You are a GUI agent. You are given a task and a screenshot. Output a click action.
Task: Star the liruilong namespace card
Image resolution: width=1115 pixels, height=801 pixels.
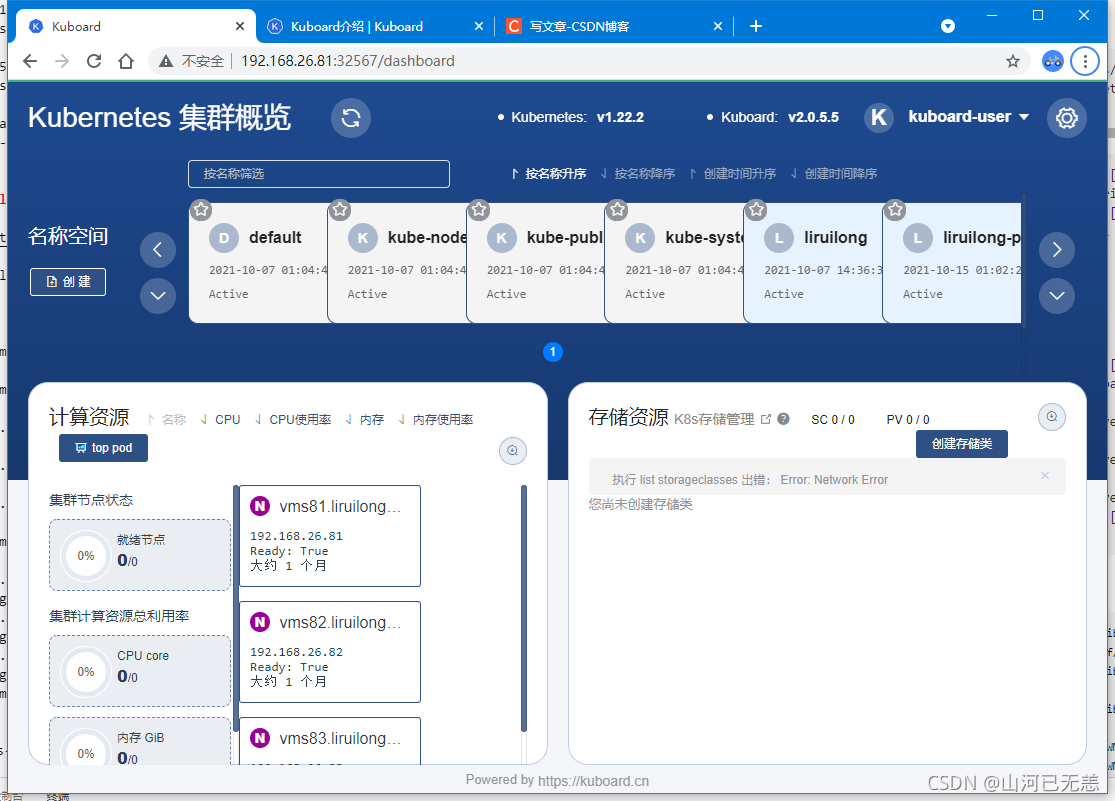[x=756, y=210]
